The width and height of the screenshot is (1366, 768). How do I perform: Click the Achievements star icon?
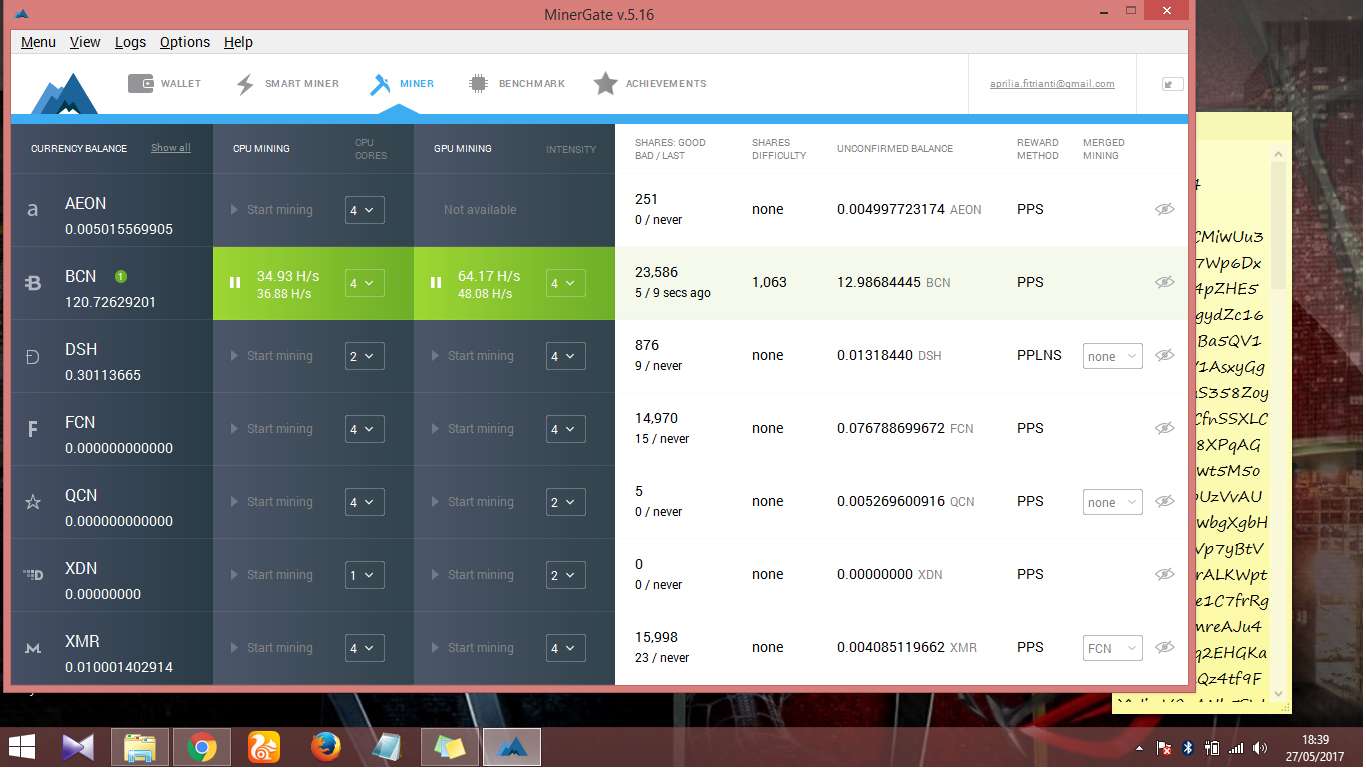(x=605, y=84)
